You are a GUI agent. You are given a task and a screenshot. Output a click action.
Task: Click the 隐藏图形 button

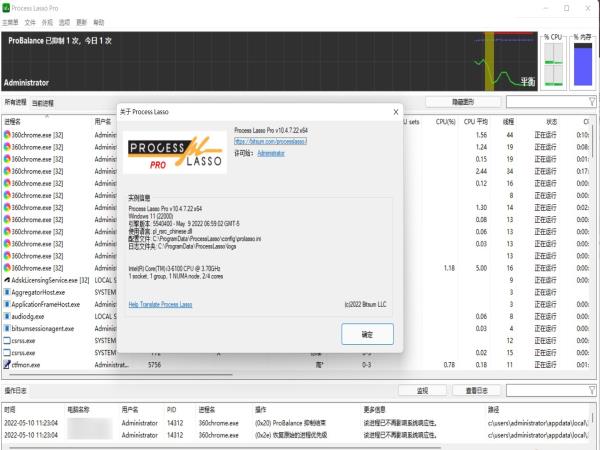tap(463, 102)
